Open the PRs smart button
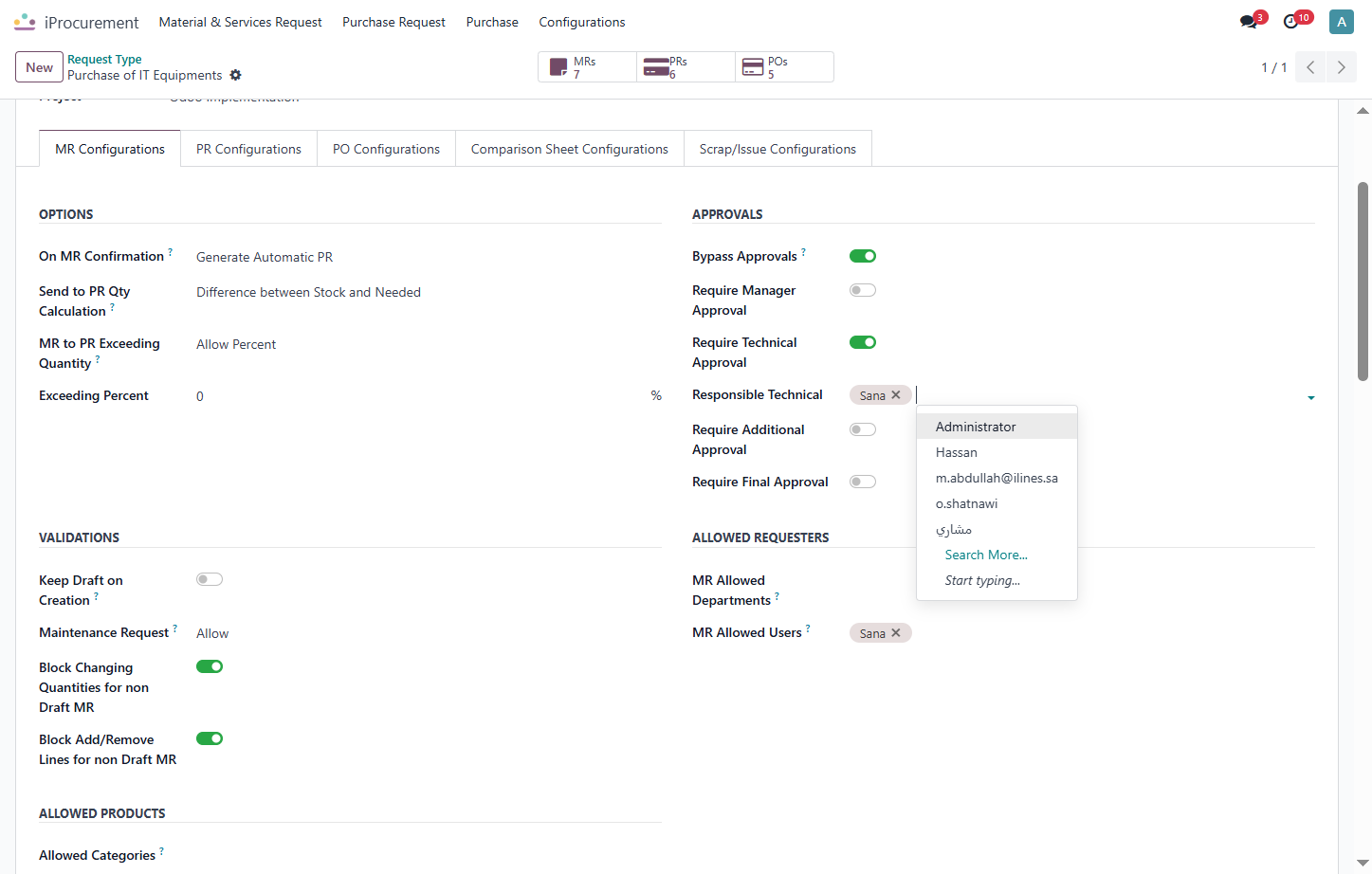Image resolution: width=1372 pixels, height=874 pixels. tap(686, 67)
